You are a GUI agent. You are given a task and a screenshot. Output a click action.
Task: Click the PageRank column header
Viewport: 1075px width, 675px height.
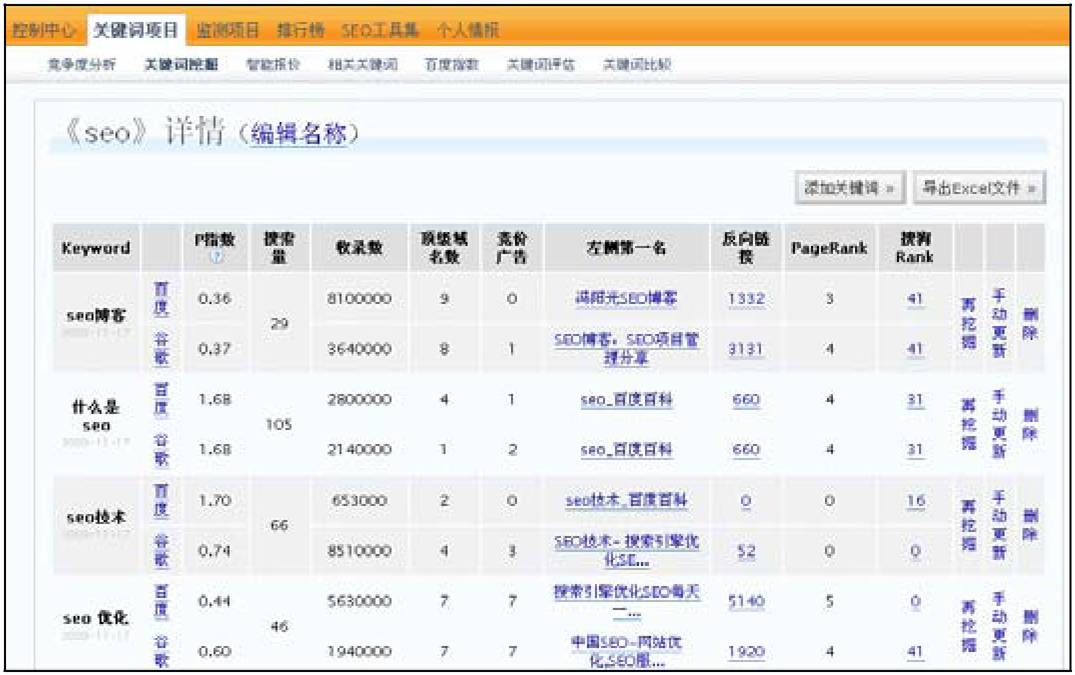tap(829, 248)
